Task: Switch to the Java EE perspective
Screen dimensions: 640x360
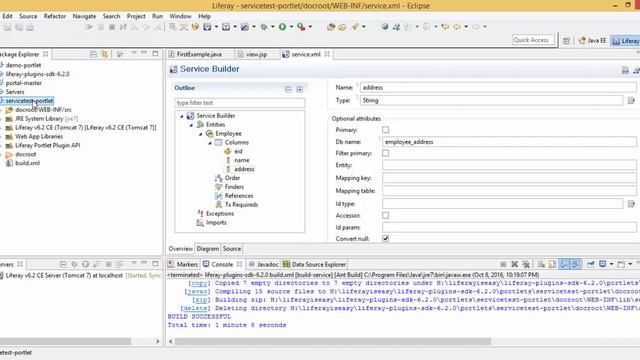Action: coord(593,40)
